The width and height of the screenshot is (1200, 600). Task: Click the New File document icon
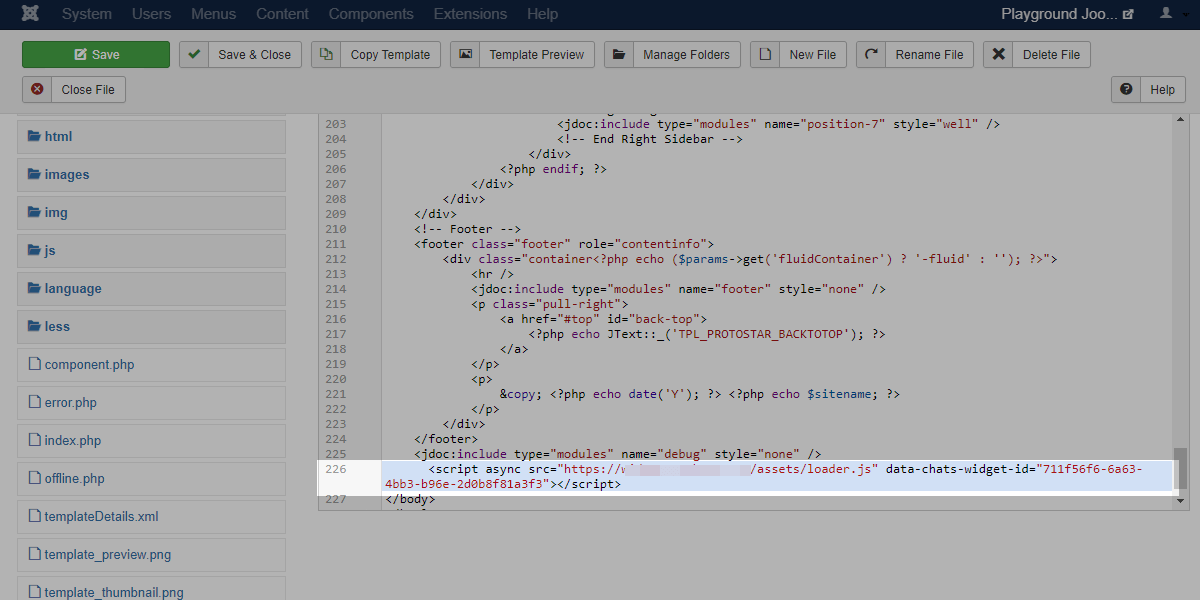[x=765, y=55]
